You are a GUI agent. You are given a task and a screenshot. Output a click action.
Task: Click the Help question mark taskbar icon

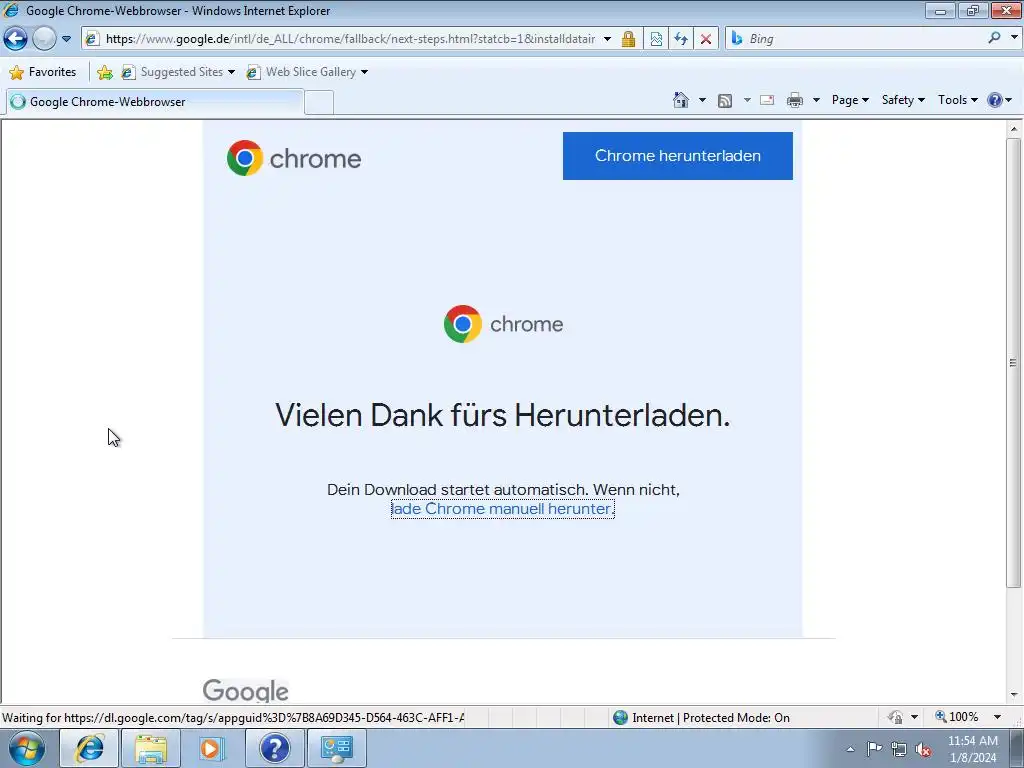[x=274, y=748]
